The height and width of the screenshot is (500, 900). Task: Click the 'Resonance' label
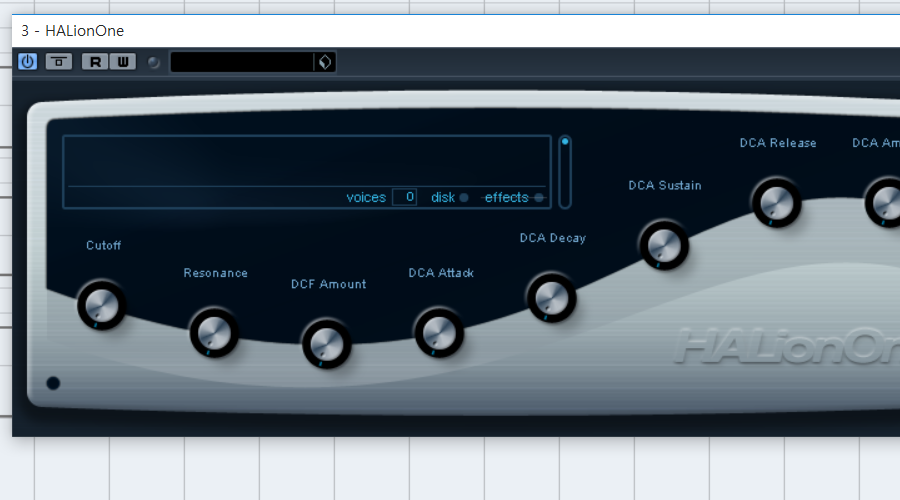pyautogui.click(x=215, y=273)
